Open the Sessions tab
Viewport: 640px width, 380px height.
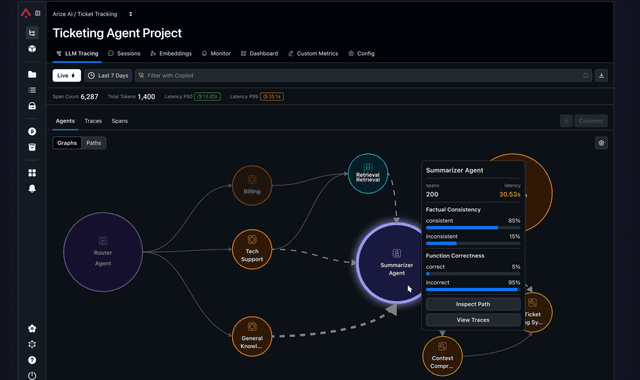click(124, 53)
